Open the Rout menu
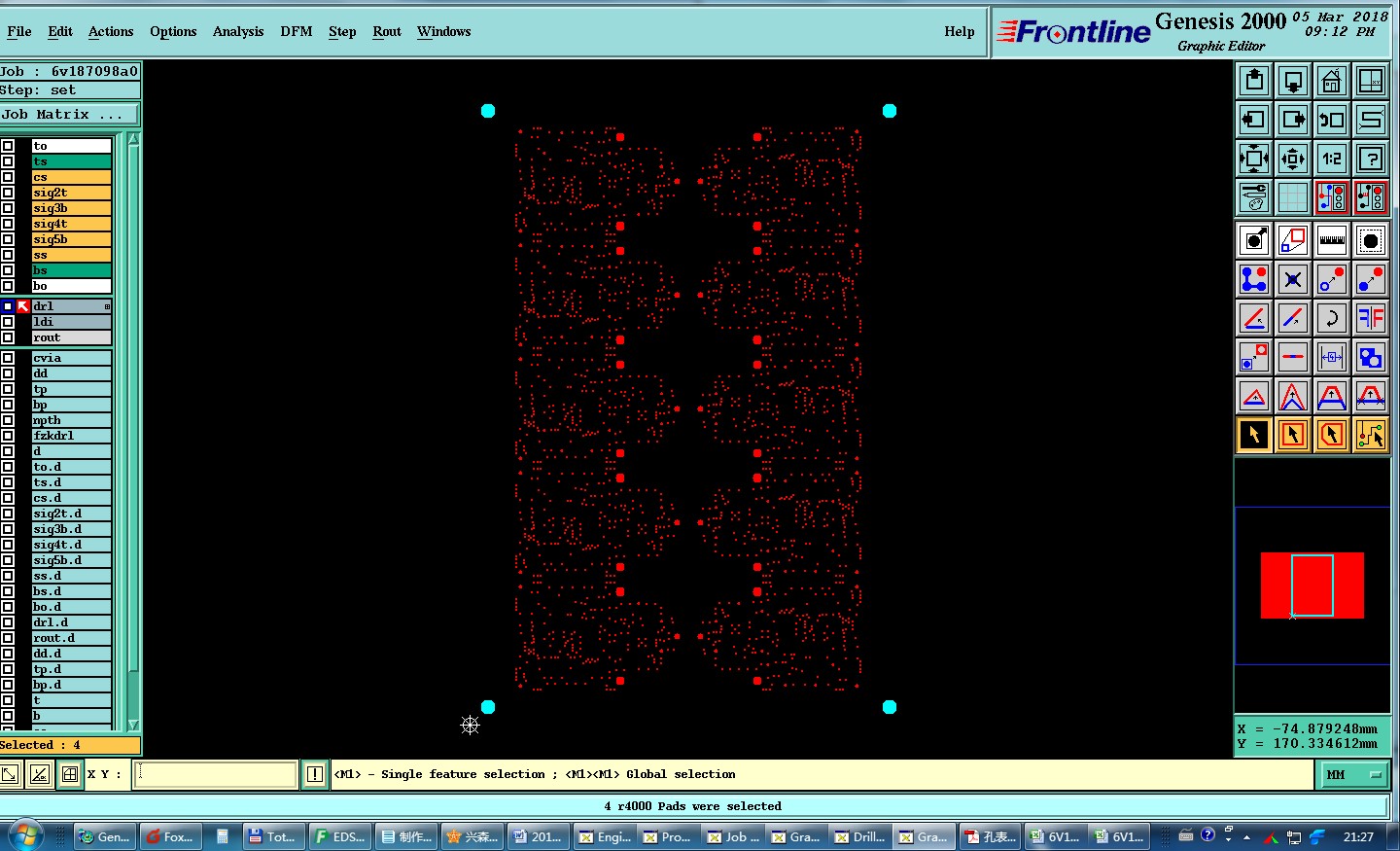The image size is (1400, 851). pyautogui.click(x=387, y=31)
